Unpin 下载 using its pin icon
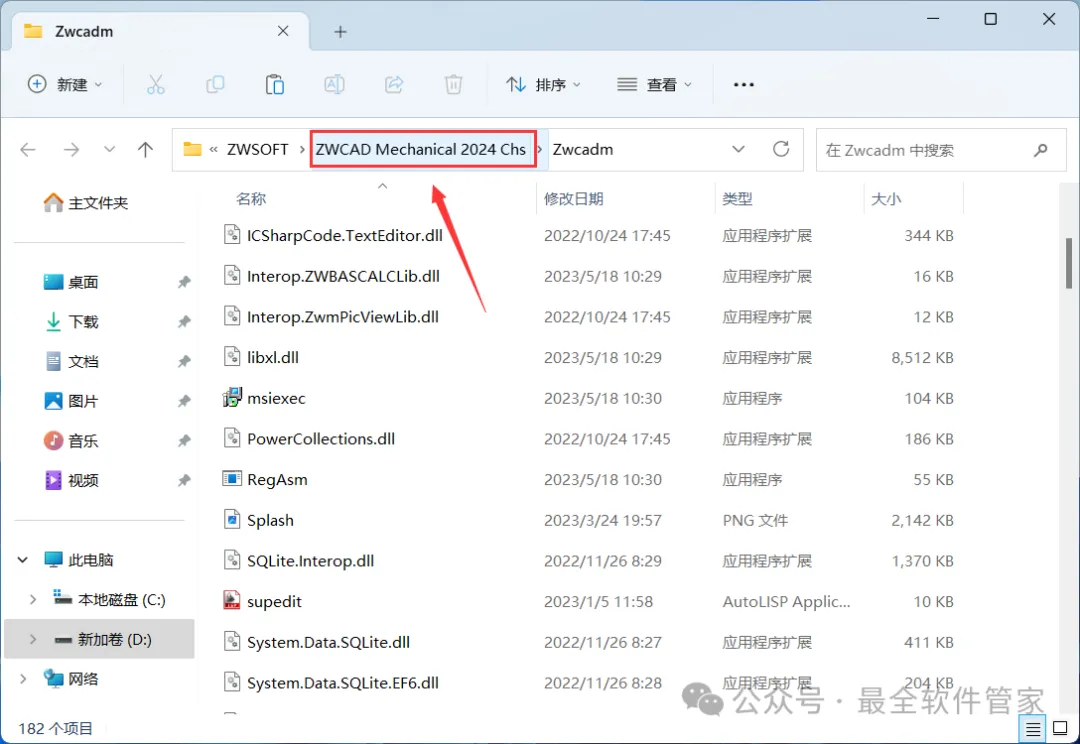 click(184, 322)
